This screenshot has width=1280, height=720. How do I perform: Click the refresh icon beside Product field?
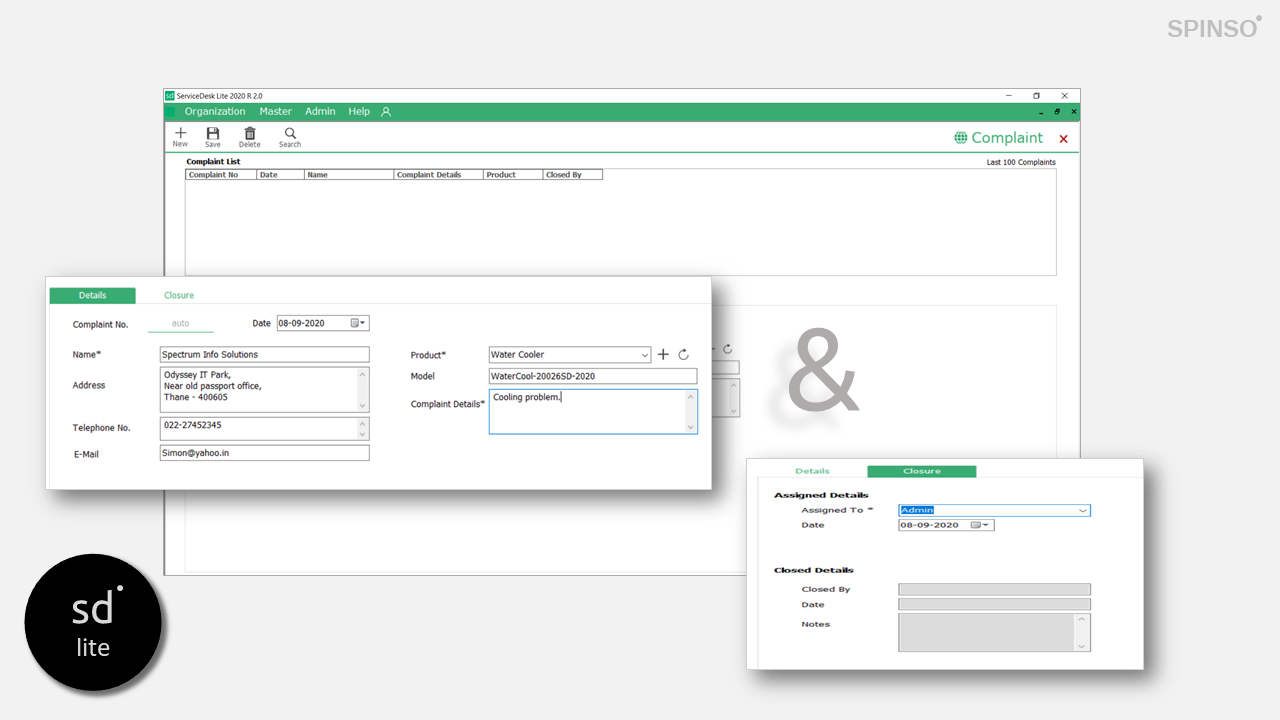(684, 355)
